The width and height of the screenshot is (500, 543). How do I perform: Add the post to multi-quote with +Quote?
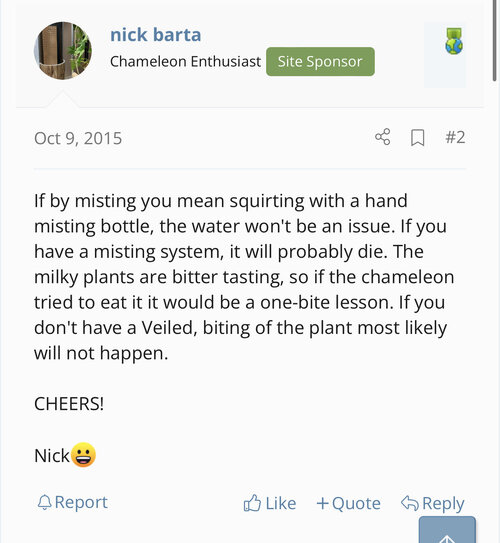[x=348, y=503]
